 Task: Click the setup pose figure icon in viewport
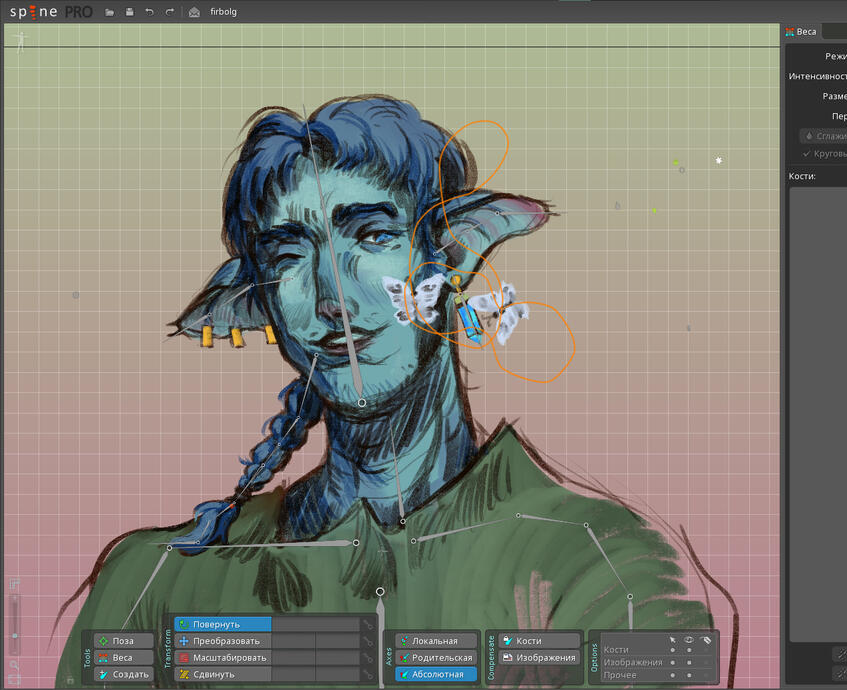click(21, 42)
